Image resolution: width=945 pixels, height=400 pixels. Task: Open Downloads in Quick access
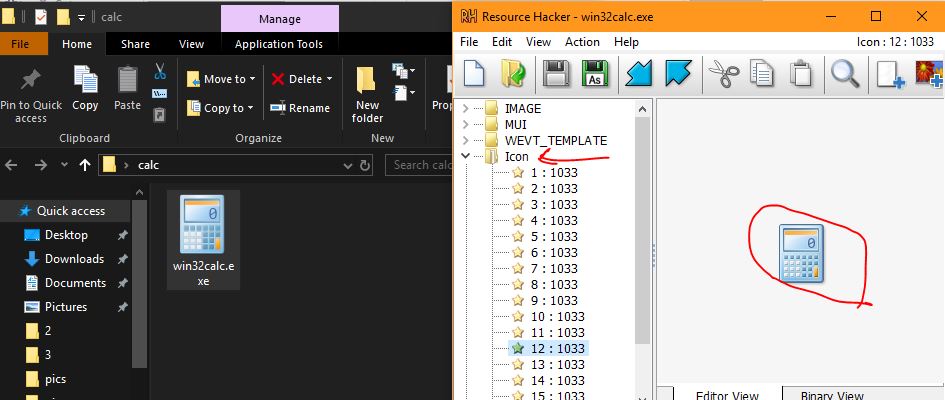74,259
